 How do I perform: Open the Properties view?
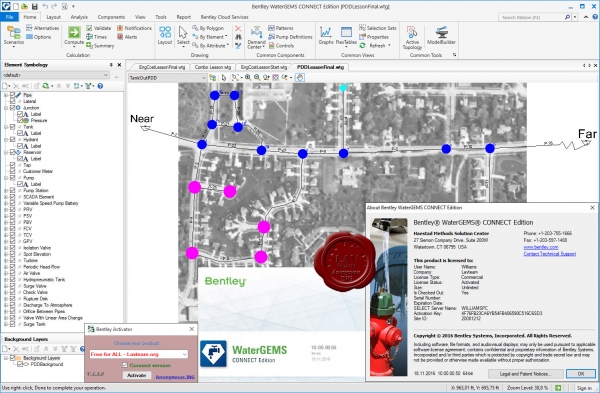click(373, 37)
